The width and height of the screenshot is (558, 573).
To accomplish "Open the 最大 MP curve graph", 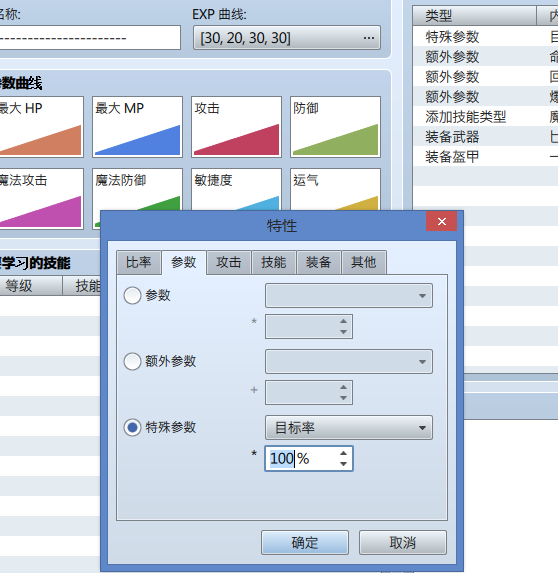I will [137, 127].
